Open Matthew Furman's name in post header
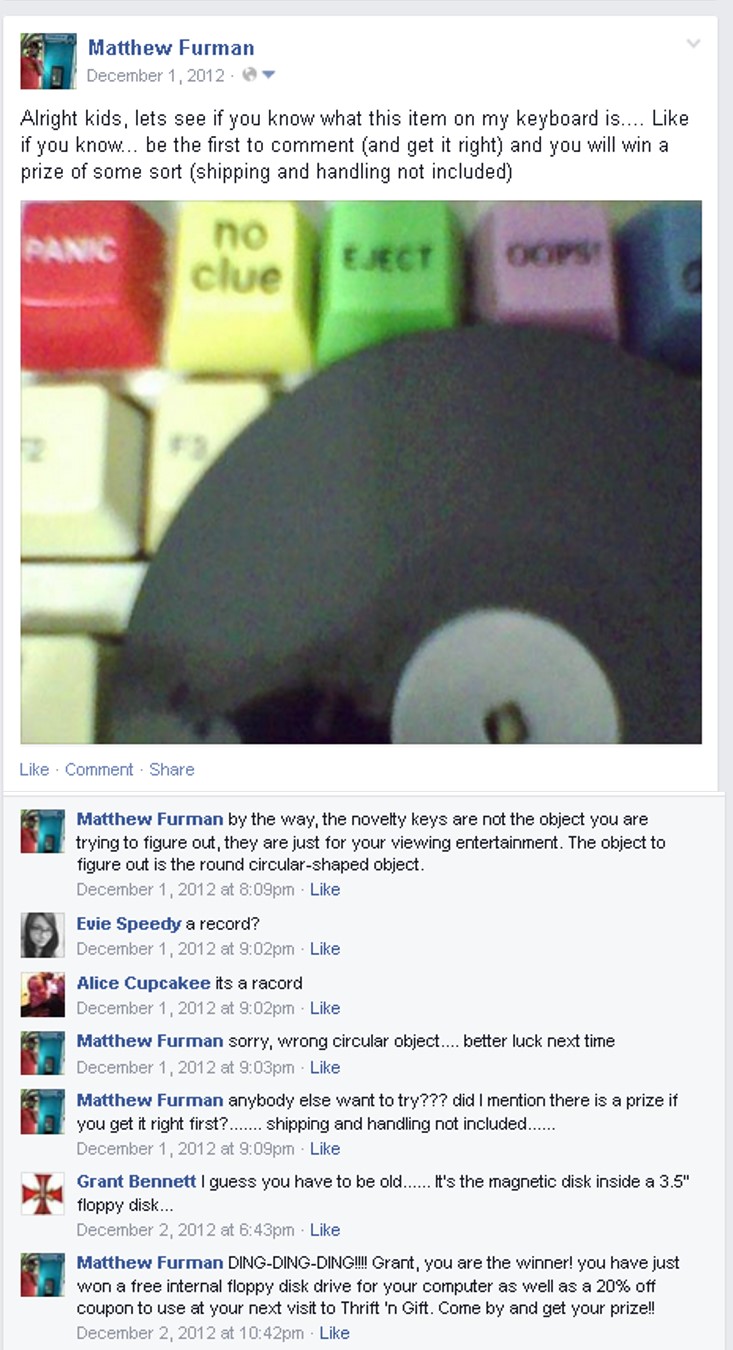 pos(171,47)
